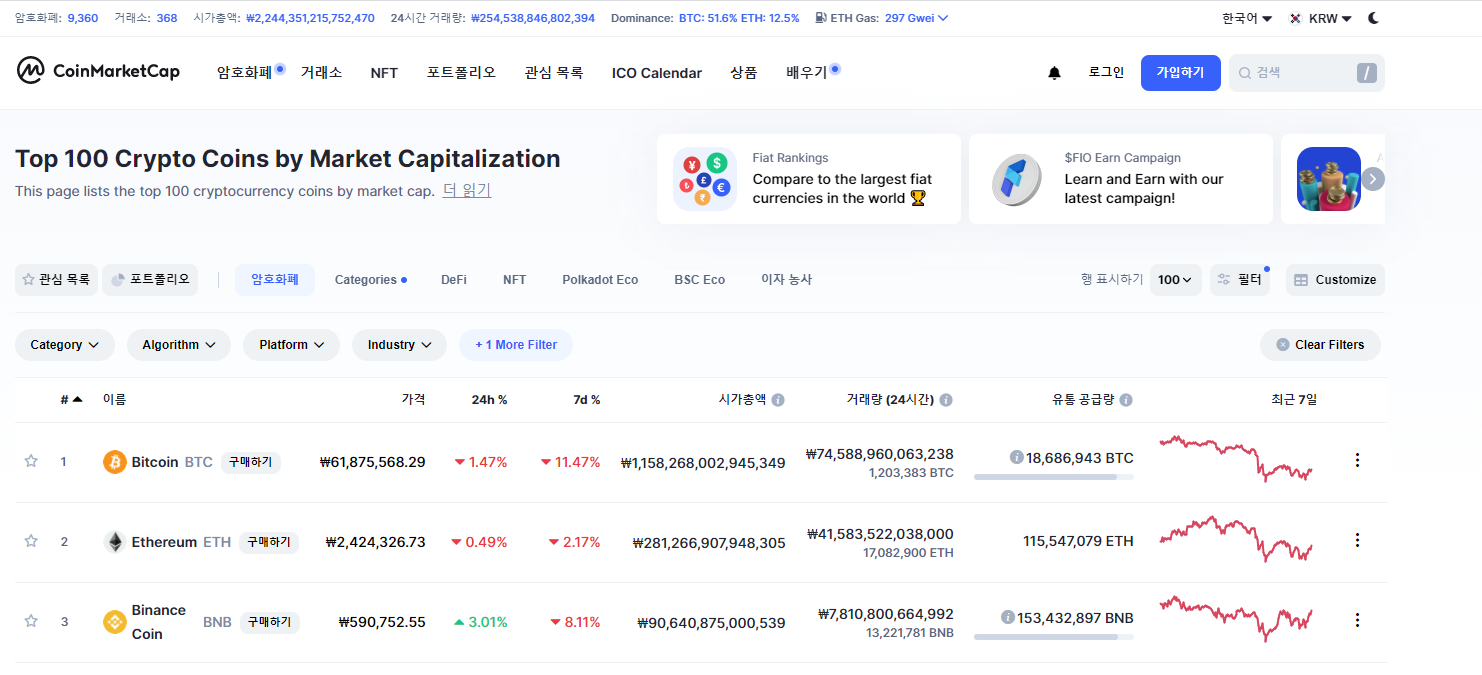Open the Bitcoin 7-day chart
The width and height of the screenshot is (1482, 675).
pos(1236,458)
